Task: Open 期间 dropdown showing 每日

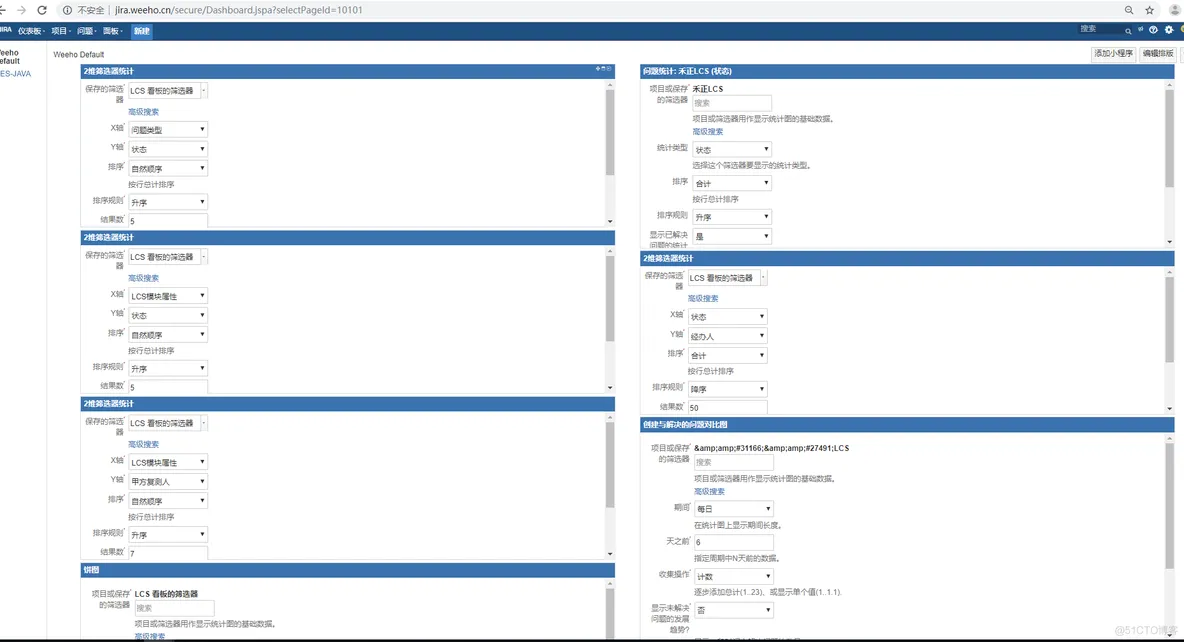Action: click(x=733, y=508)
